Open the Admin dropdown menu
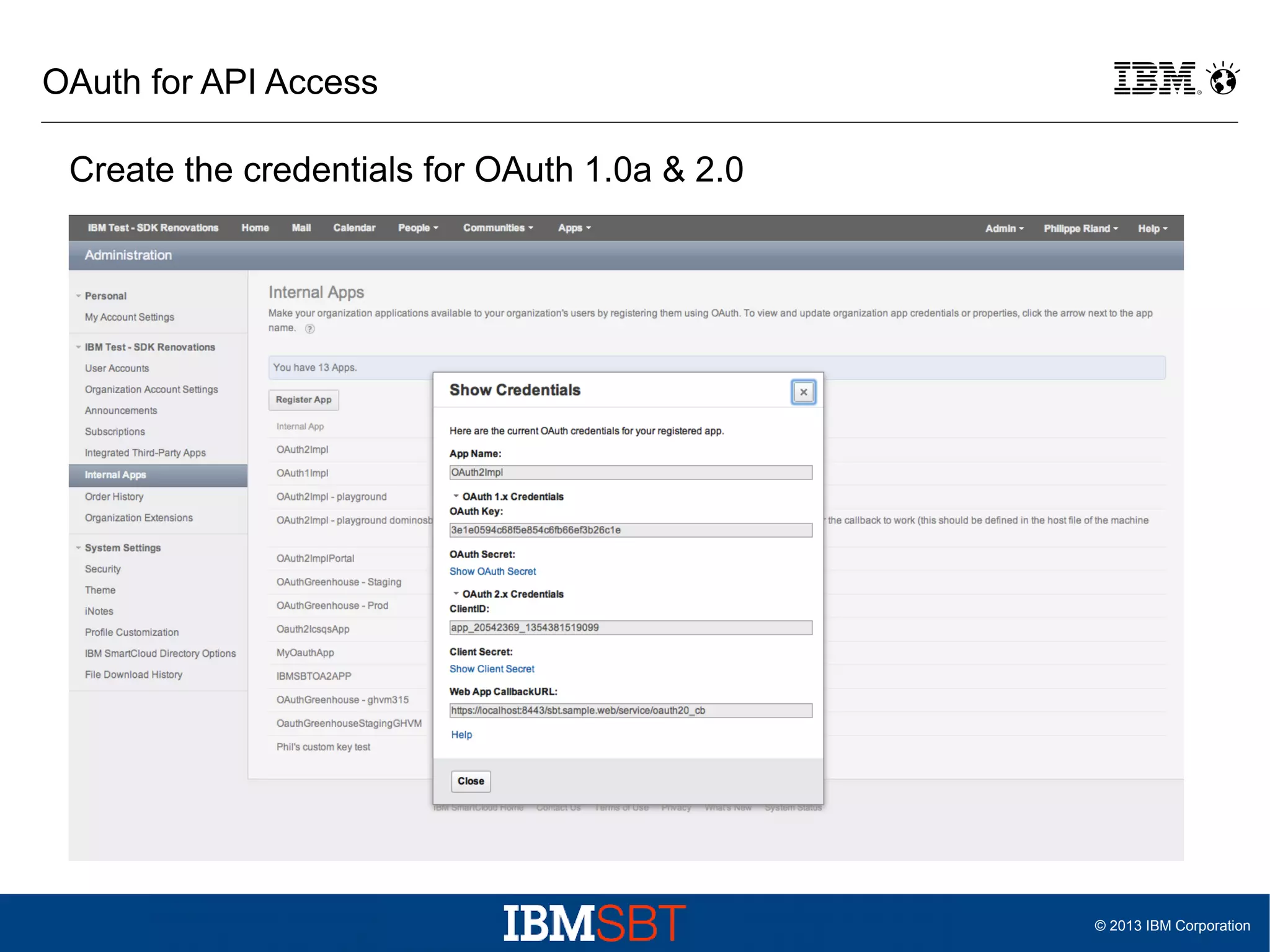 pyautogui.click(x=1005, y=228)
